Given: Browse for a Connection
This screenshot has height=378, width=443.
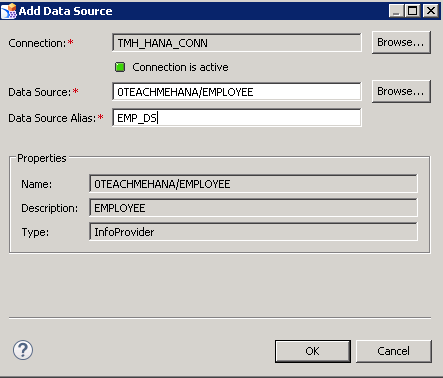Looking at the screenshot, I should 401,43.
